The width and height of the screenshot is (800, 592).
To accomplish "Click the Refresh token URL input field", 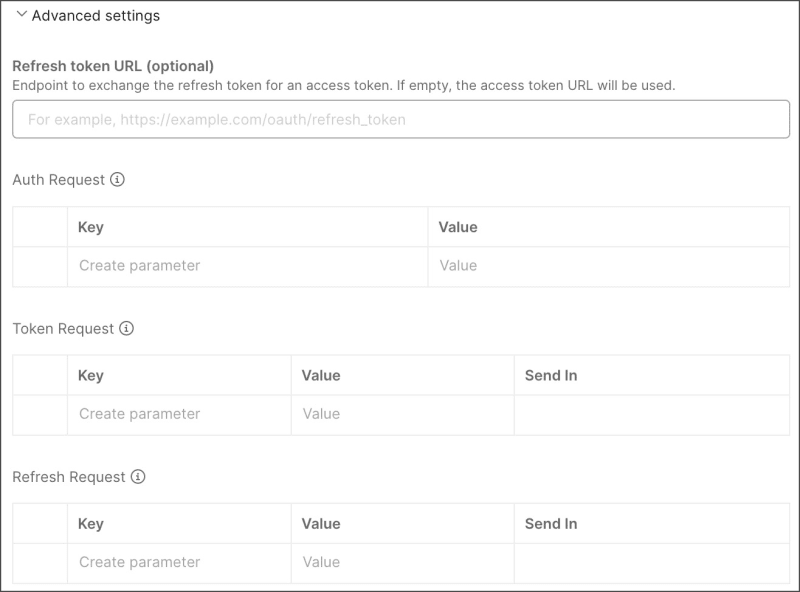I will click(x=400, y=119).
